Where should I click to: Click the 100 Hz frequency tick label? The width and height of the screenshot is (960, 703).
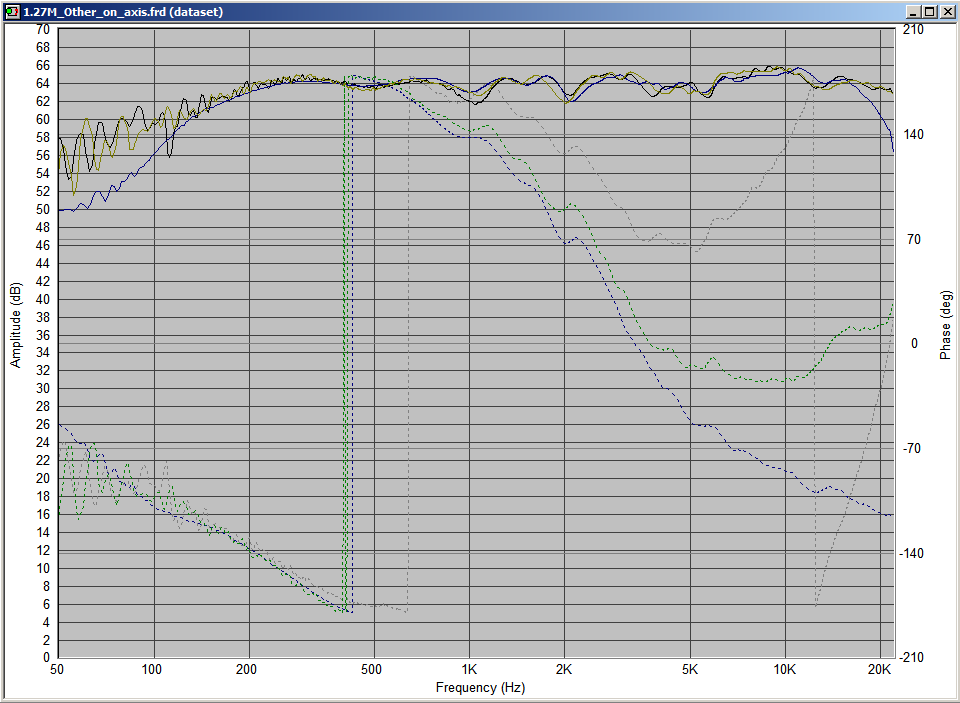[152, 669]
